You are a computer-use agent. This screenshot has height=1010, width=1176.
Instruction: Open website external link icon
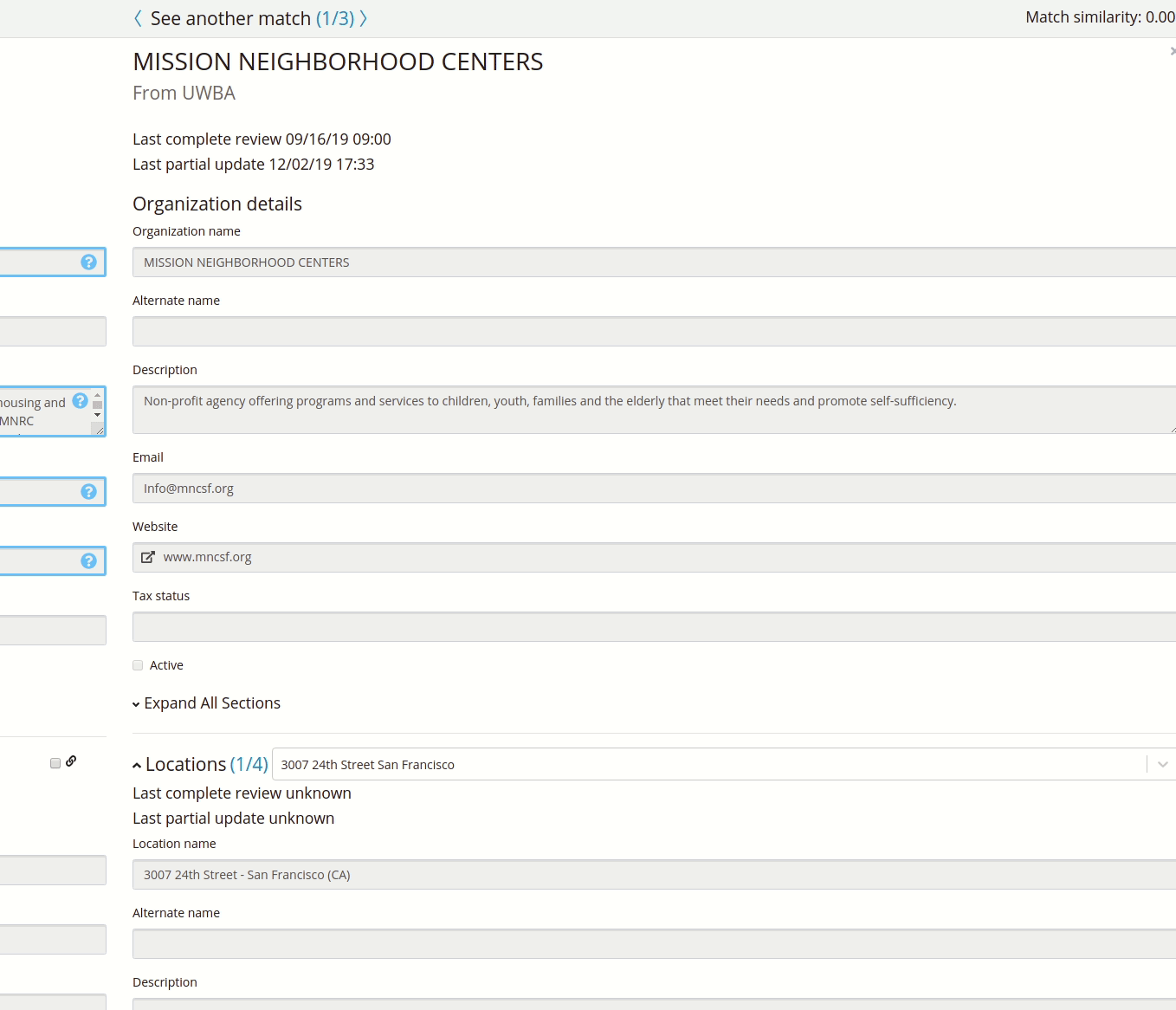tap(148, 557)
